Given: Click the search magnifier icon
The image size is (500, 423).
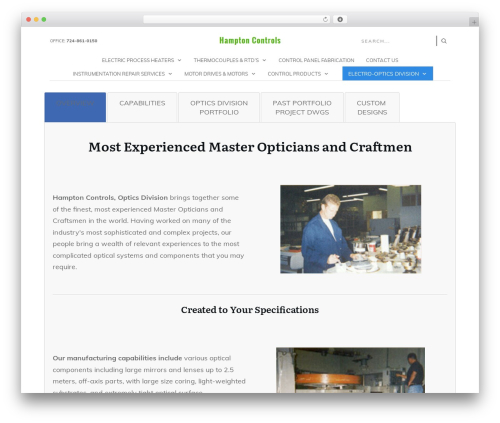Looking at the screenshot, I should coord(444,41).
